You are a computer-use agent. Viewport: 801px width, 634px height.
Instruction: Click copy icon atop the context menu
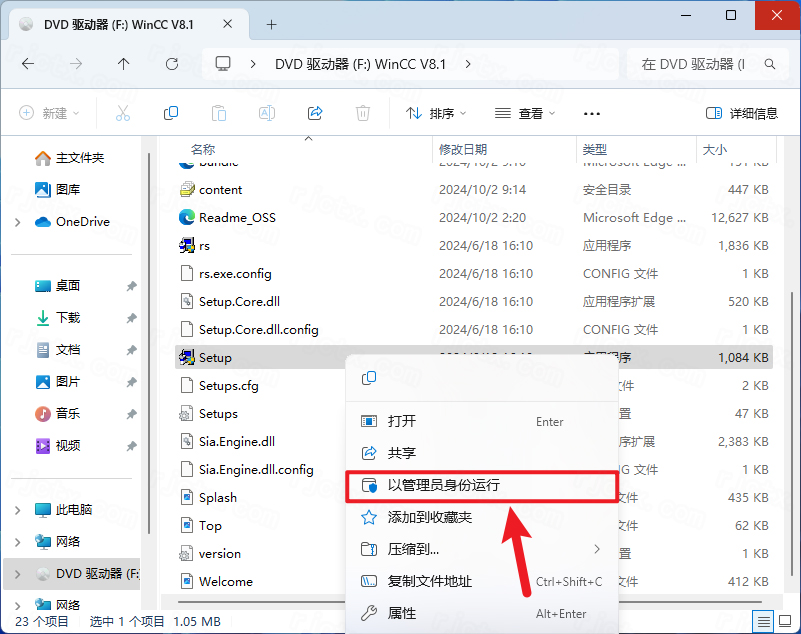click(369, 377)
